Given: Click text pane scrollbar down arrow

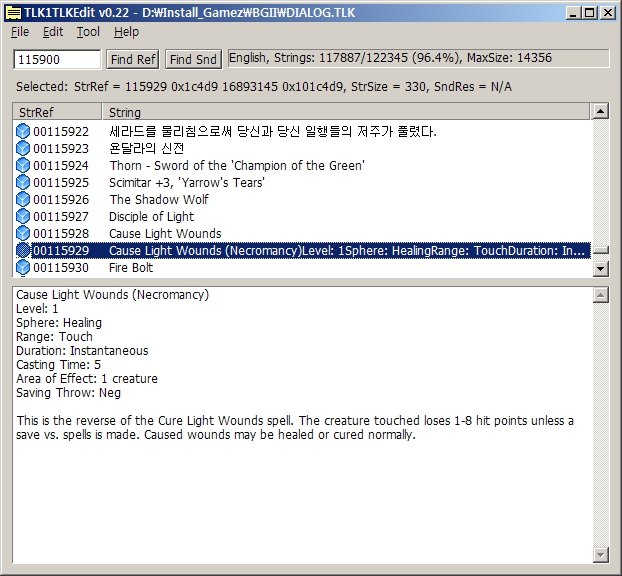Looking at the screenshot, I should (600, 554).
